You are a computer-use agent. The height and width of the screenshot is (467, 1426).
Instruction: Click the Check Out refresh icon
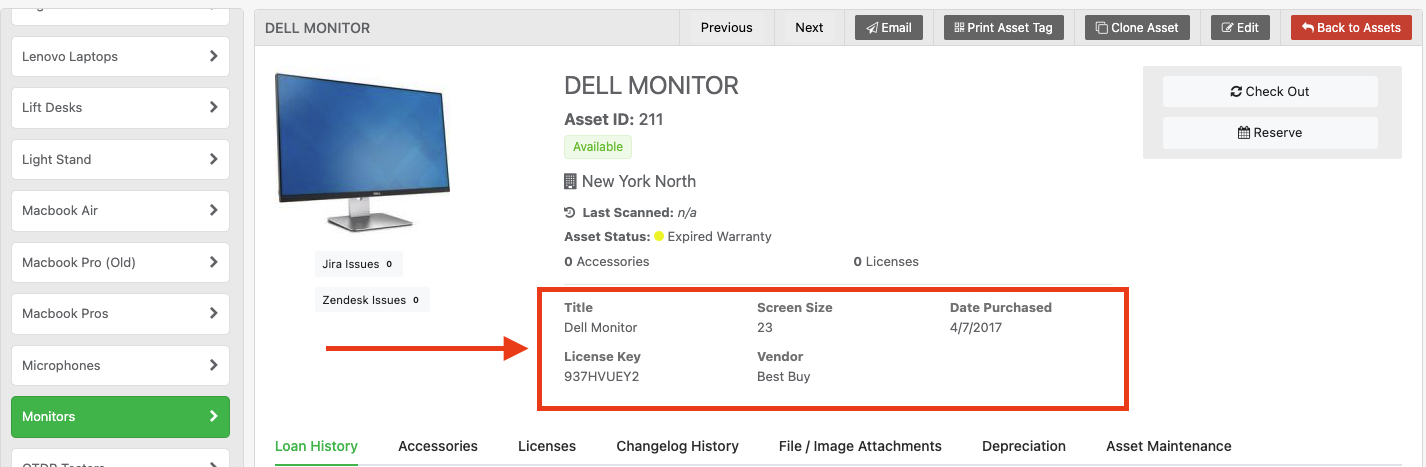point(1236,91)
